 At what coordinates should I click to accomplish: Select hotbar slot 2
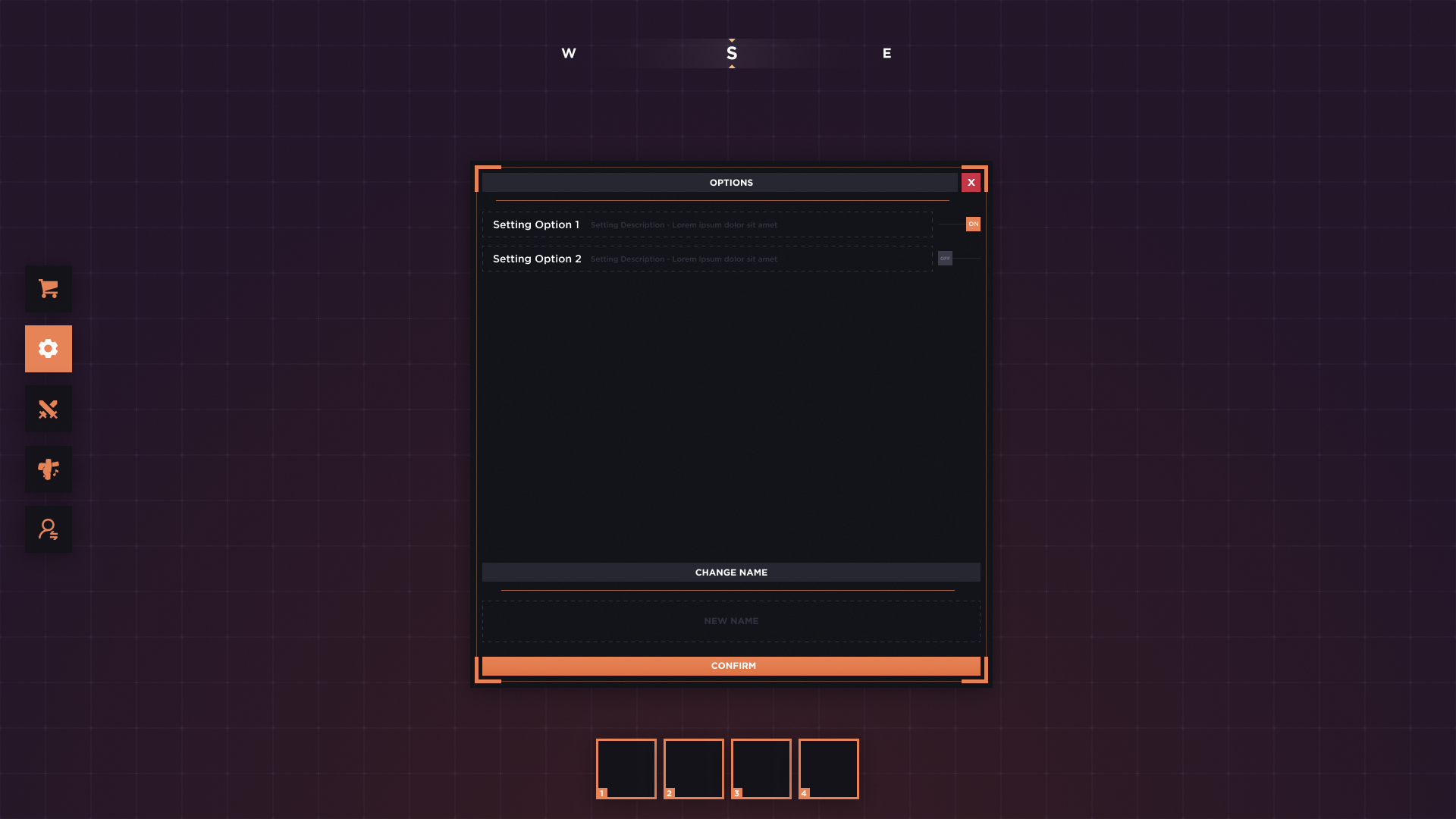[694, 768]
